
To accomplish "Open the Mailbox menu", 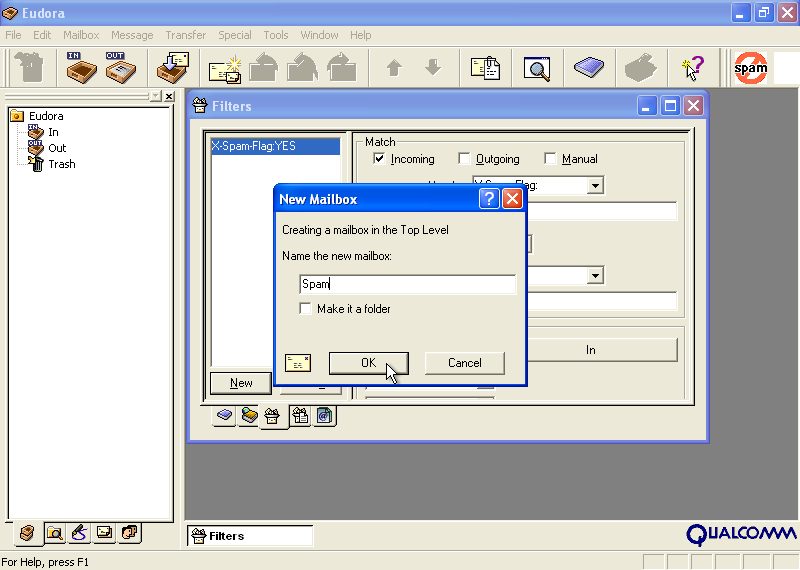I will pos(81,35).
